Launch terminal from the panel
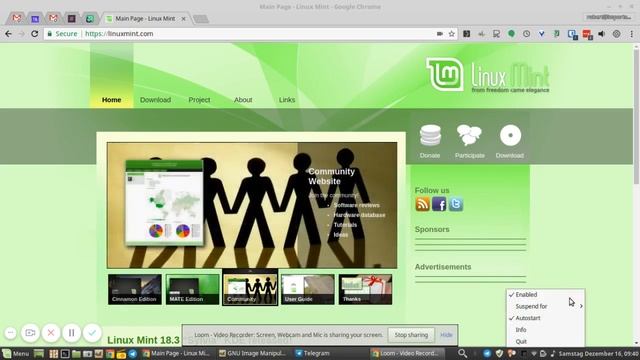Image resolution: width=640 pixels, height=360 pixels. [65, 354]
